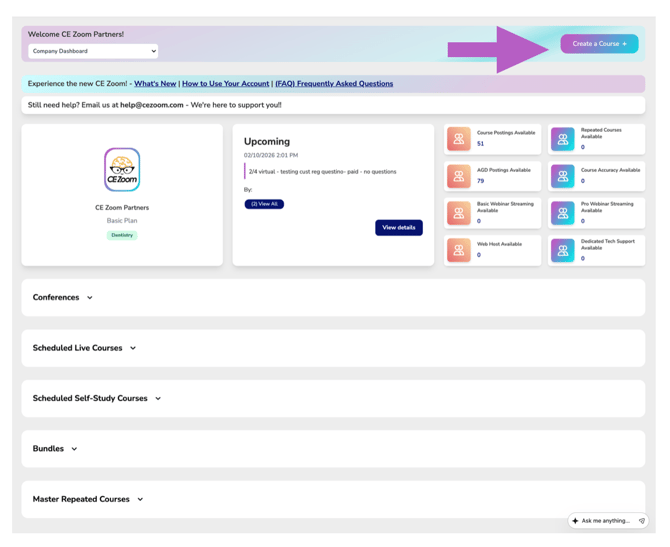Open the What's New link

(155, 84)
